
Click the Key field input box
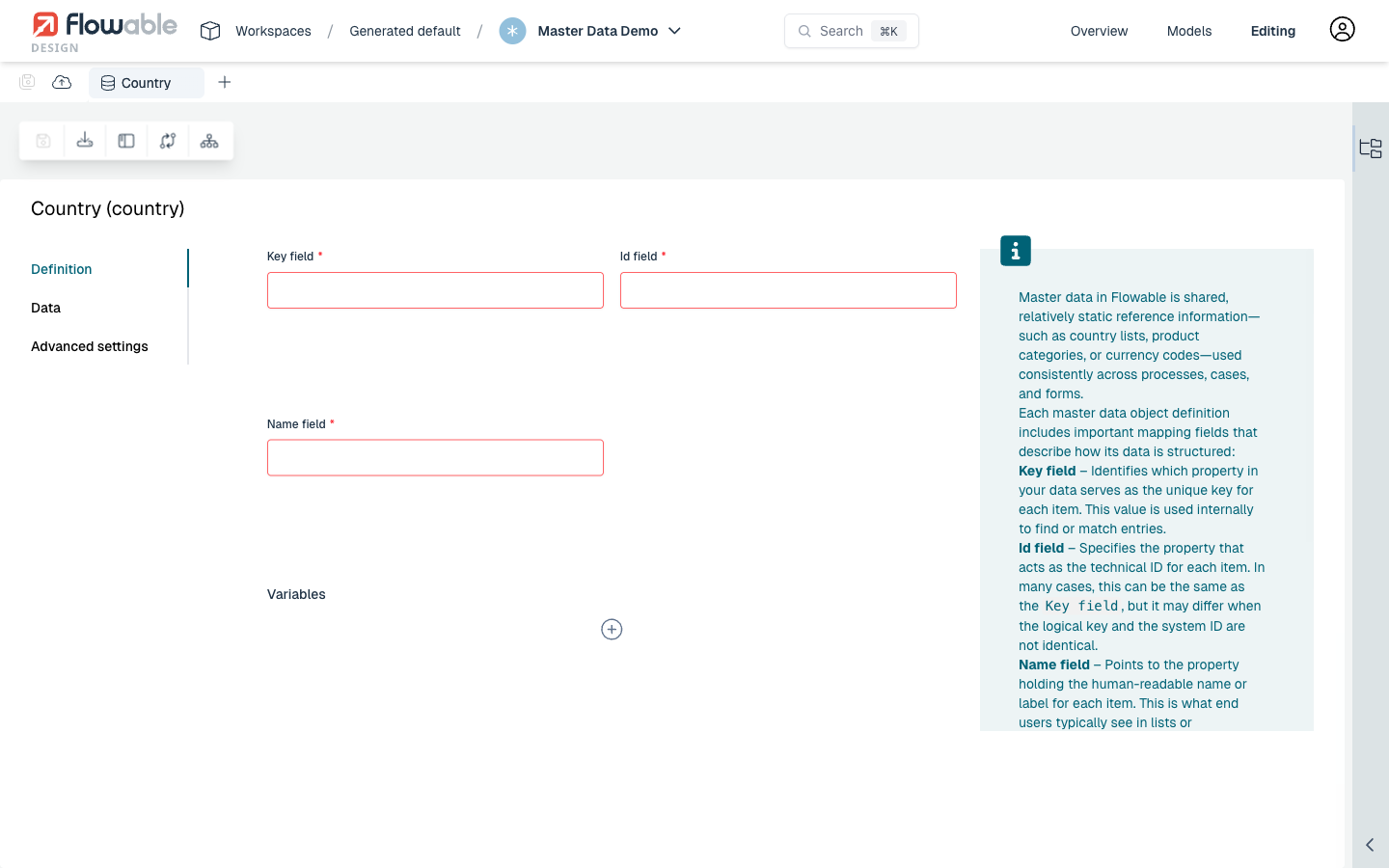click(435, 289)
